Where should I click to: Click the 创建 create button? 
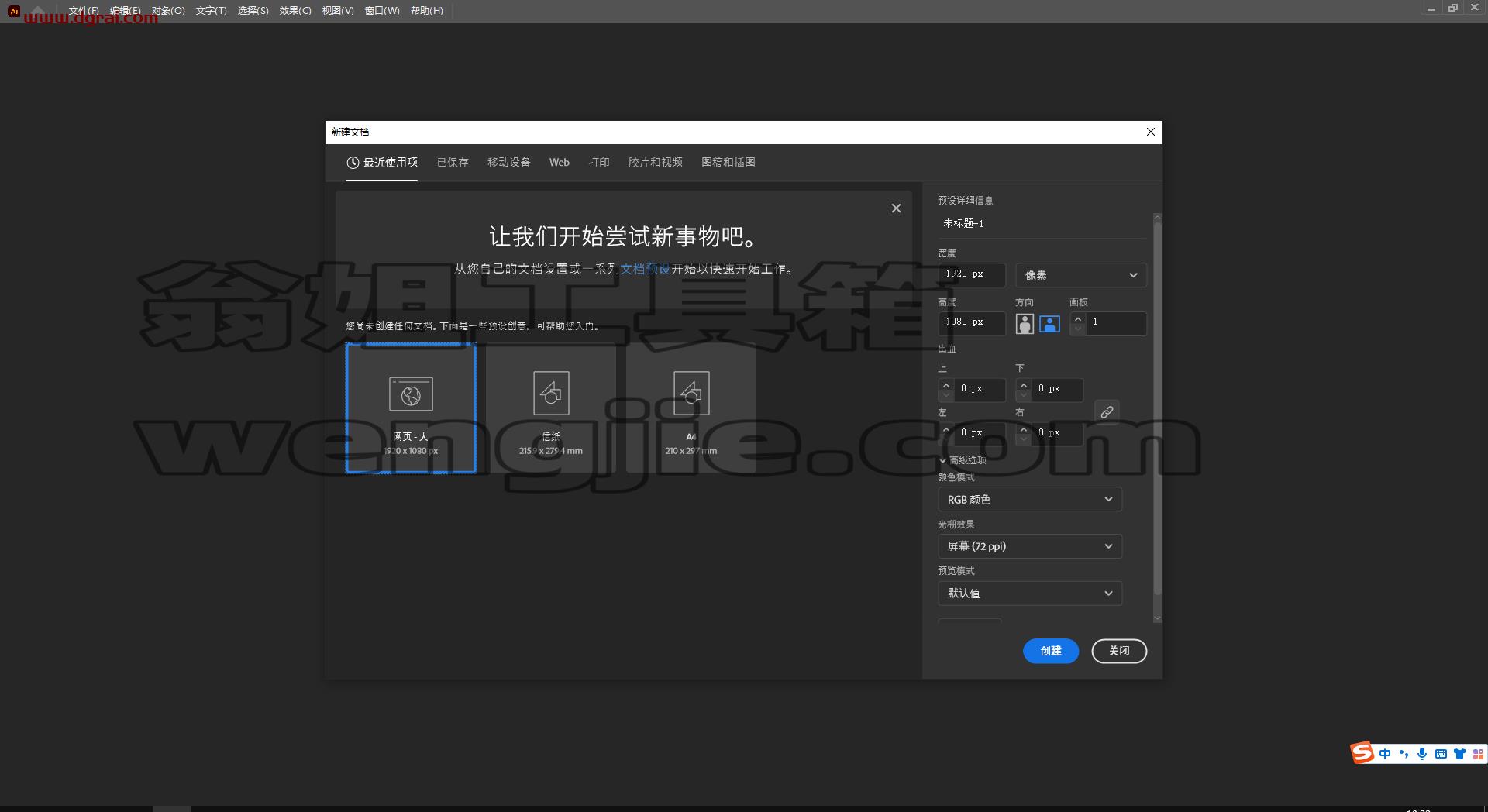1051,651
